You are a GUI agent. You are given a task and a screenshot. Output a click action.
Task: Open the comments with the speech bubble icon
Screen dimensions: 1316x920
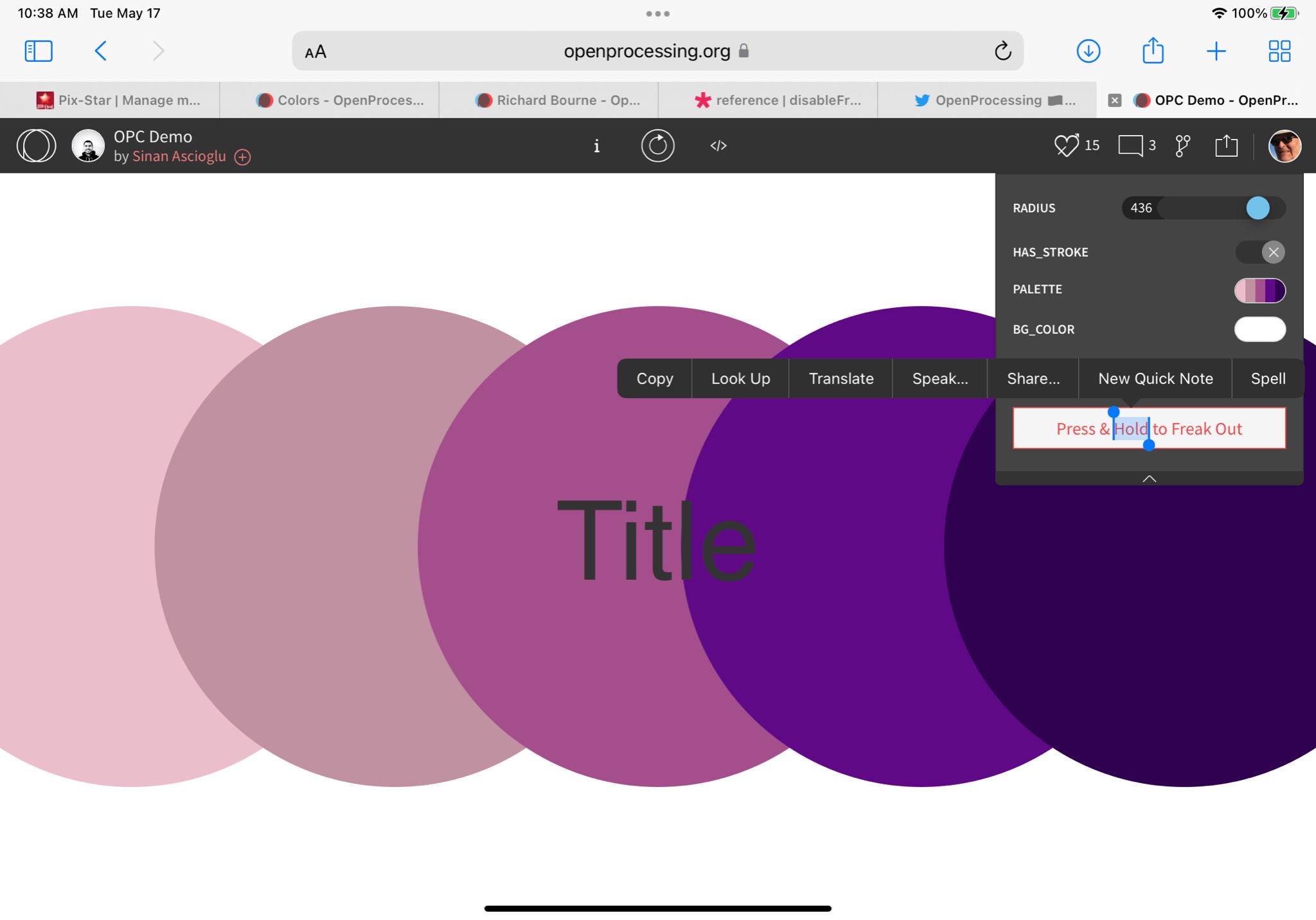[1133, 145]
